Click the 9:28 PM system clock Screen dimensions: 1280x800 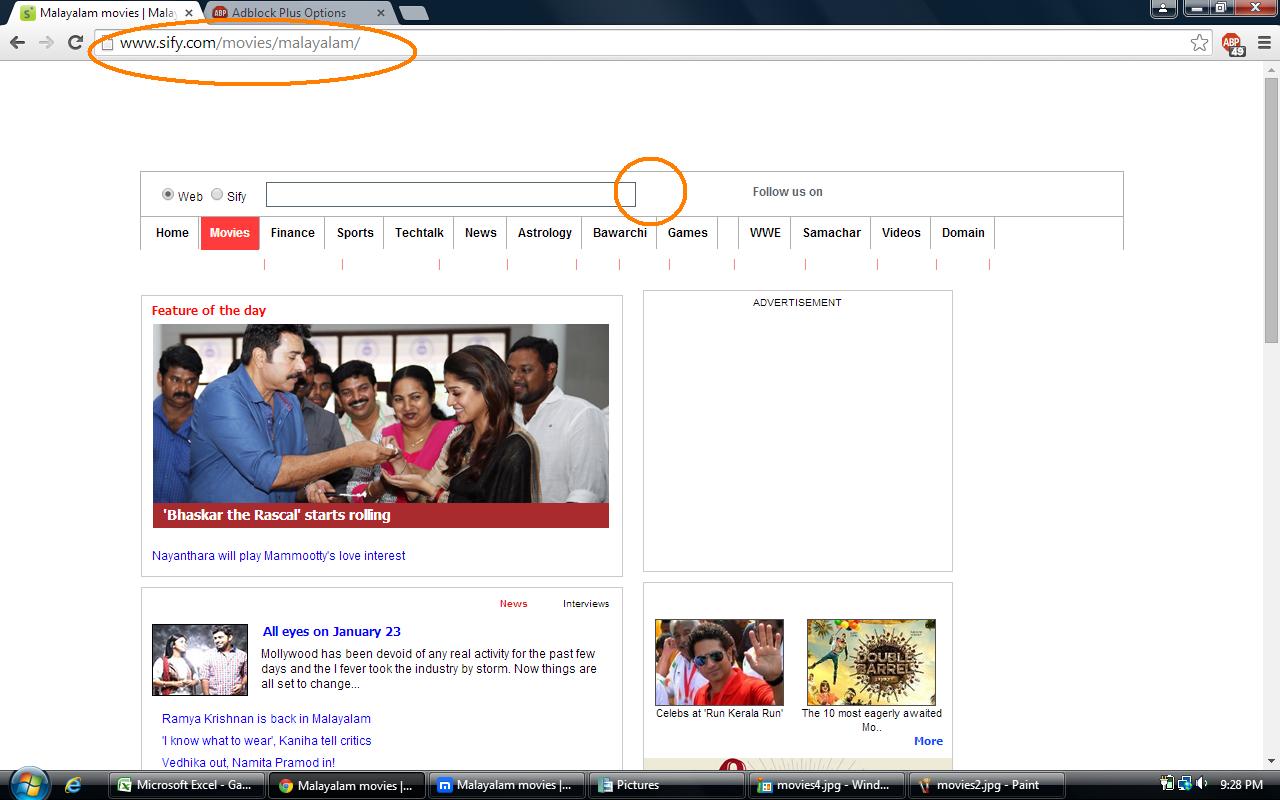click(x=1241, y=785)
